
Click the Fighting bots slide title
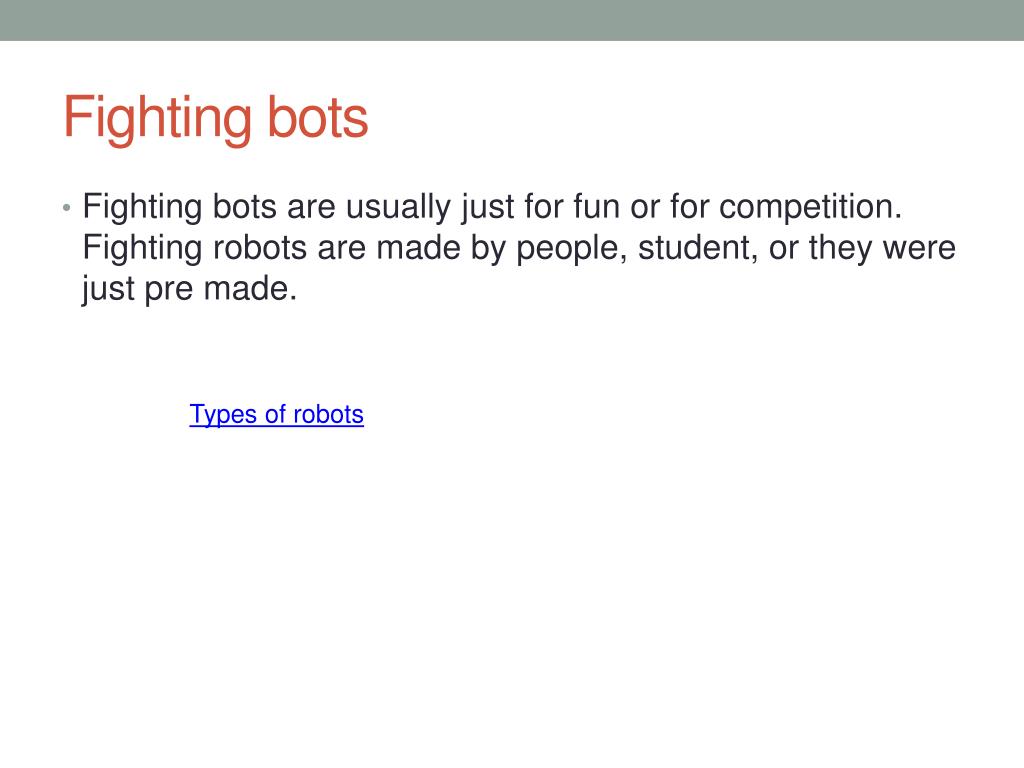coord(216,118)
